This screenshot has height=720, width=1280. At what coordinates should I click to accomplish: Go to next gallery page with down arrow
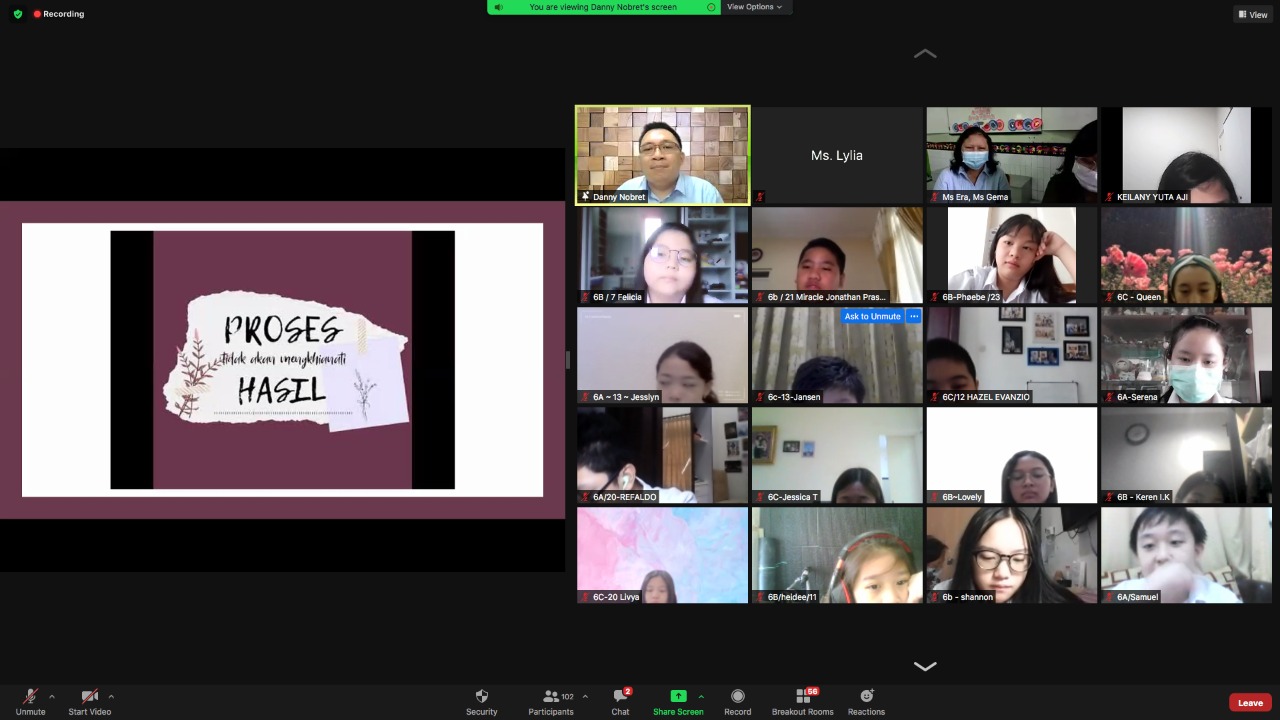pos(925,666)
